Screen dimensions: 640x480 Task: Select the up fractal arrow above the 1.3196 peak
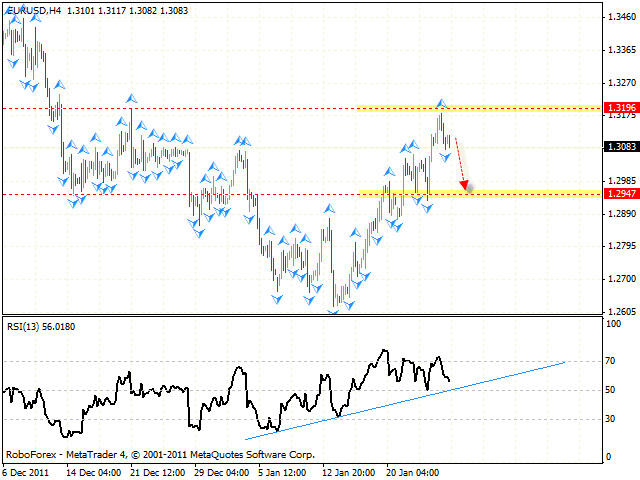[x=441, y=103]
